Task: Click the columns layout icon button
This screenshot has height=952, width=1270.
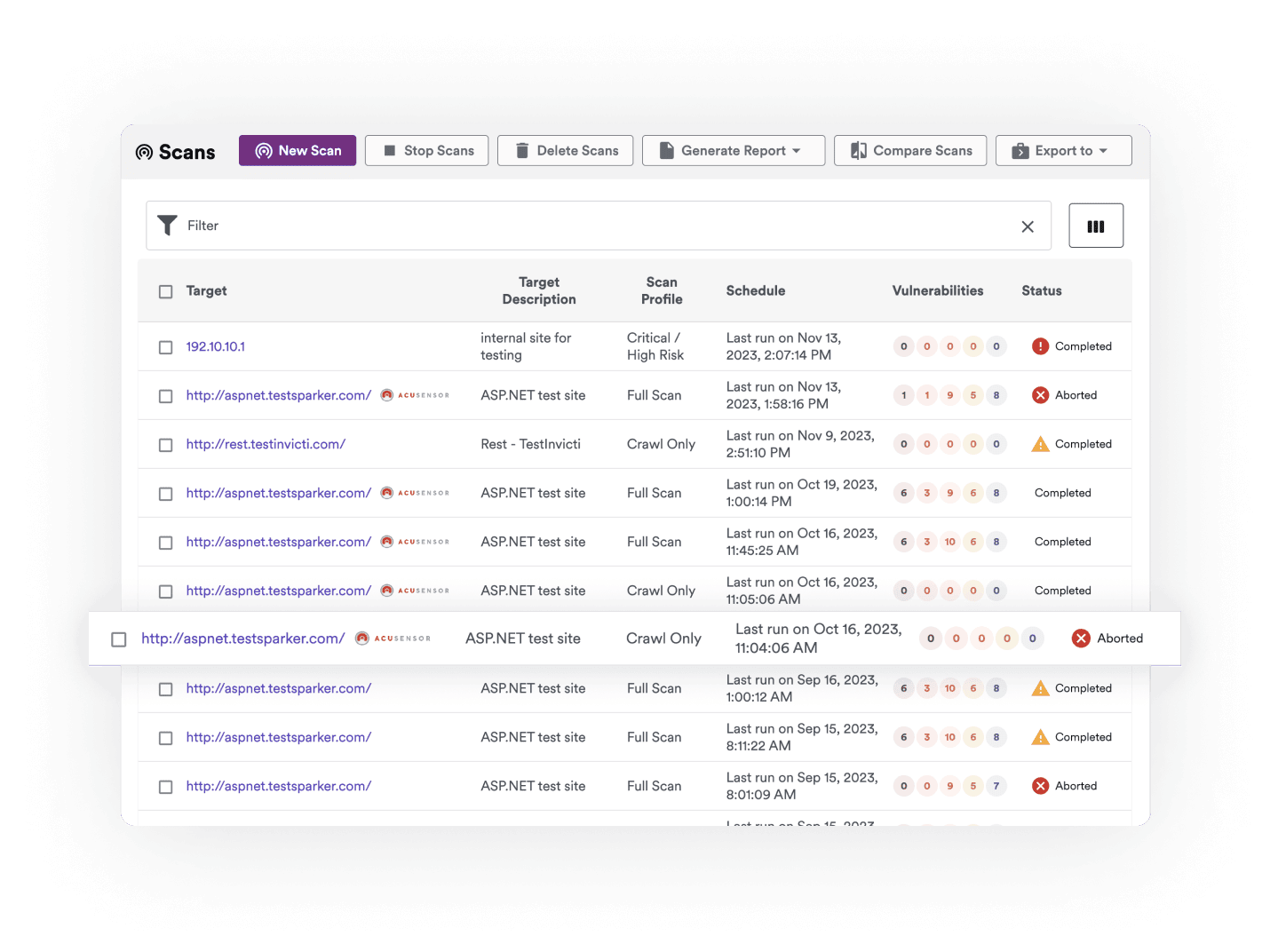Action: 1095,226
